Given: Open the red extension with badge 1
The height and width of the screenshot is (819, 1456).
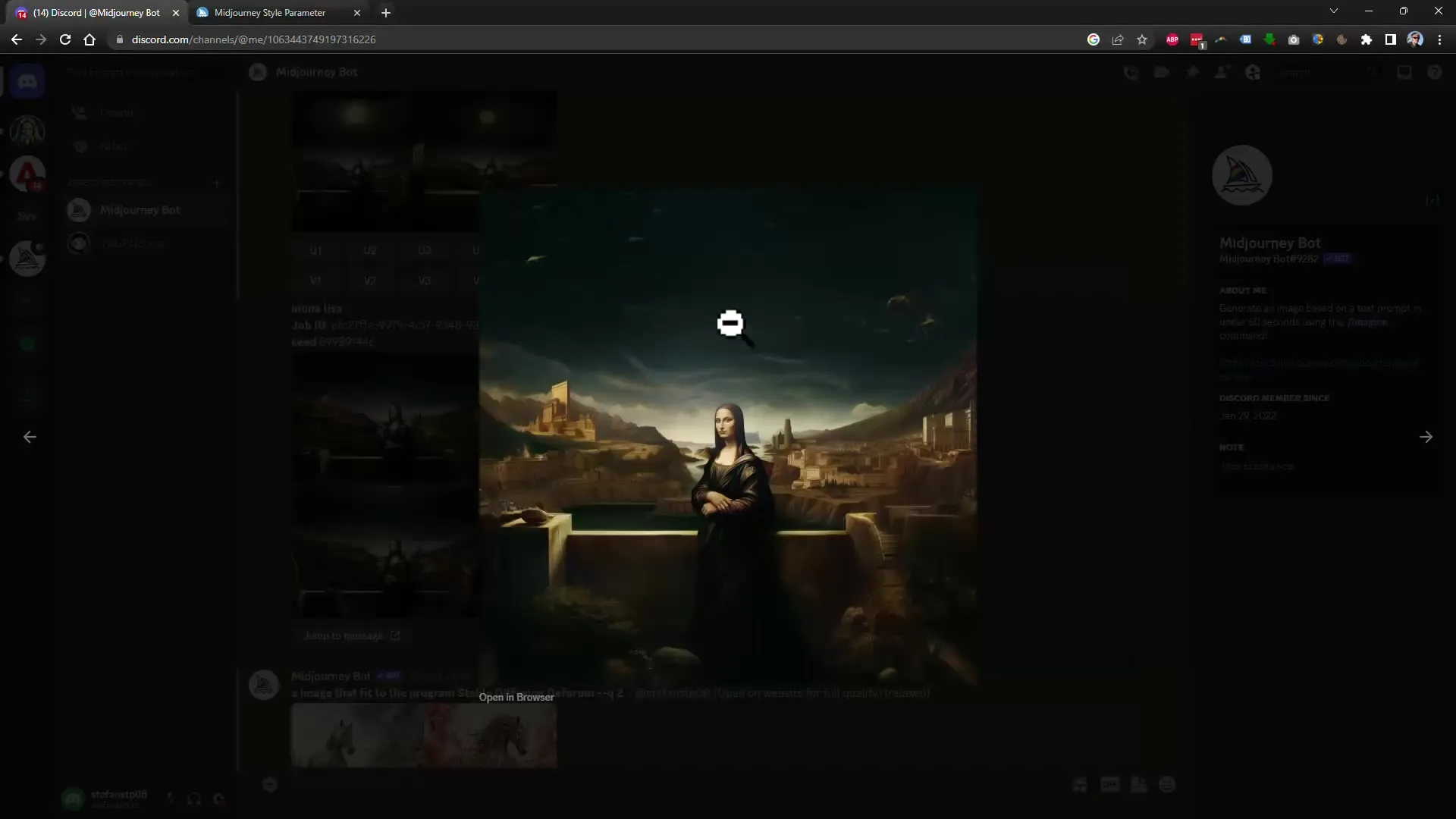Looking at the screenshot, I should click(1197, 39).
